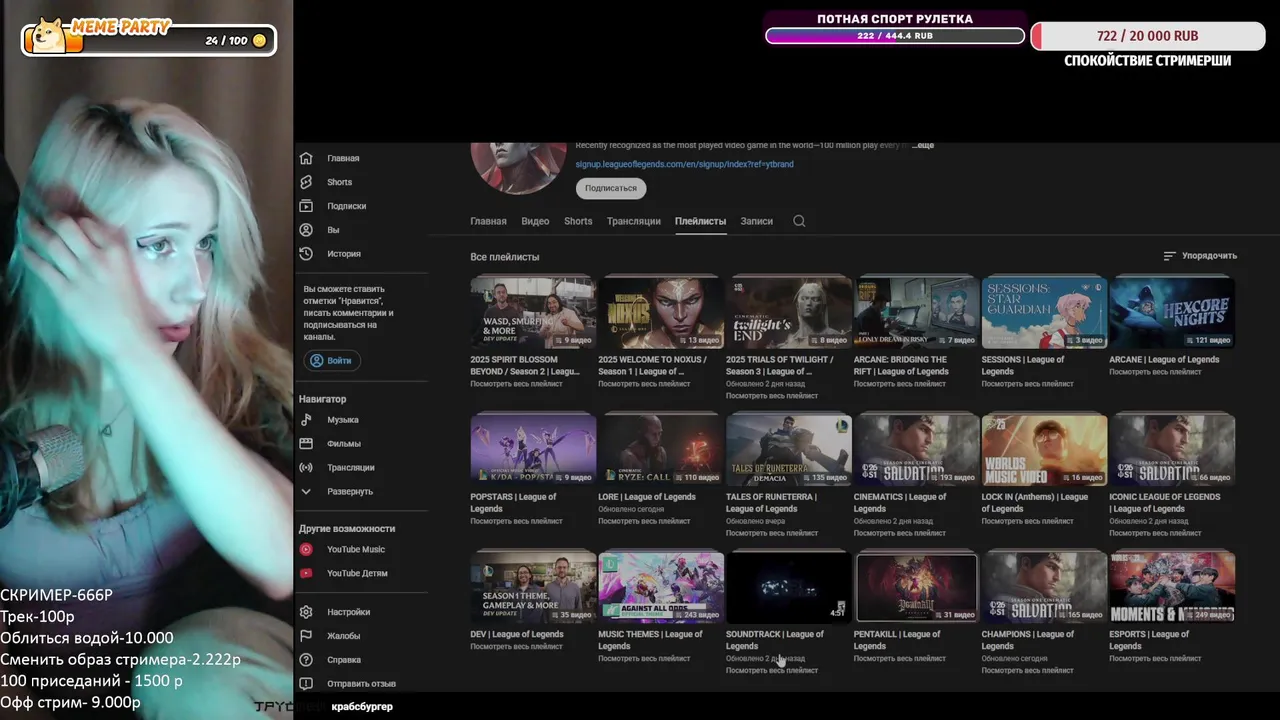Open the Трансляции live broadcast sidebar icon
The width and height of the screenshot is (1280, 720).
click(x=306, y=468)
